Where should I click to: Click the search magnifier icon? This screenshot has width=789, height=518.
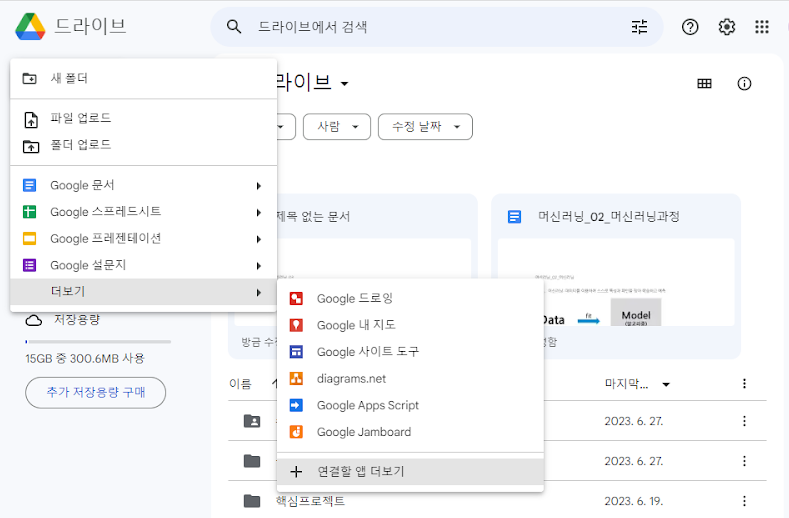click(x=234, y=27)
